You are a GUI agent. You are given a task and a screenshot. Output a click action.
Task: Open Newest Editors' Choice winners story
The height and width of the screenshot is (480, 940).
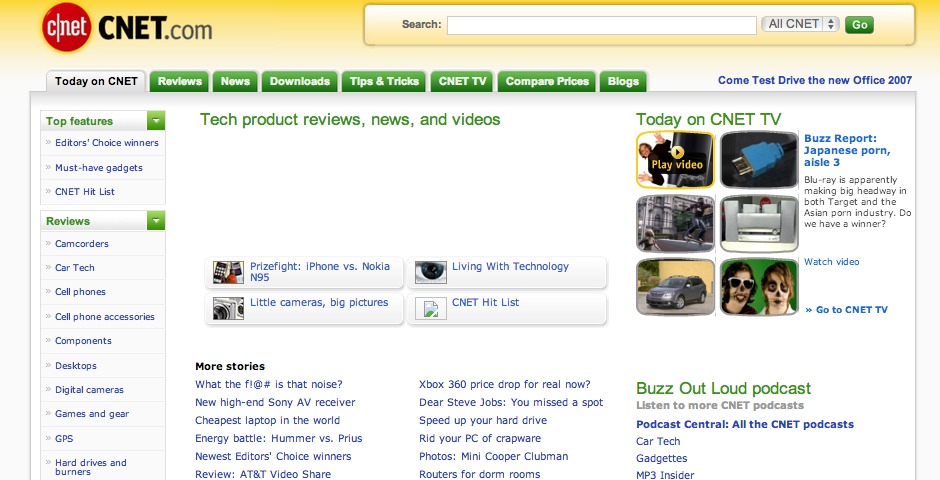pos(273,457)
